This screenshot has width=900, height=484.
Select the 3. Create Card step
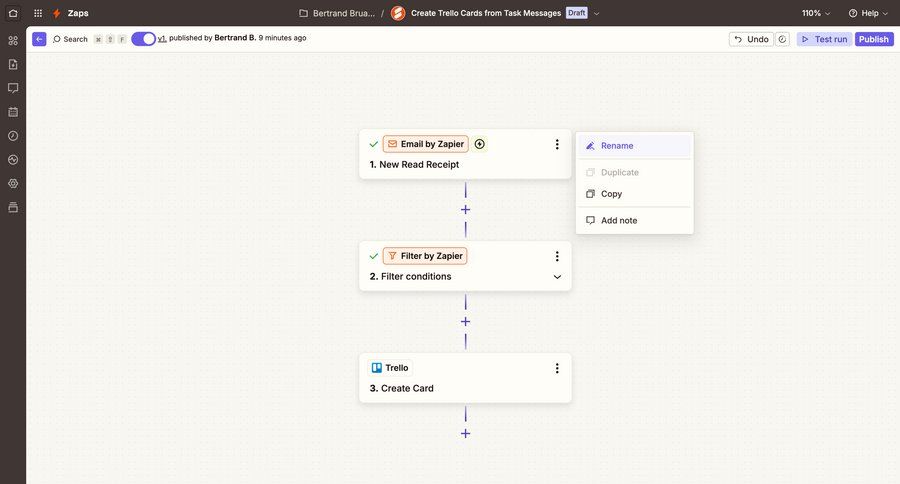point(465,378)
